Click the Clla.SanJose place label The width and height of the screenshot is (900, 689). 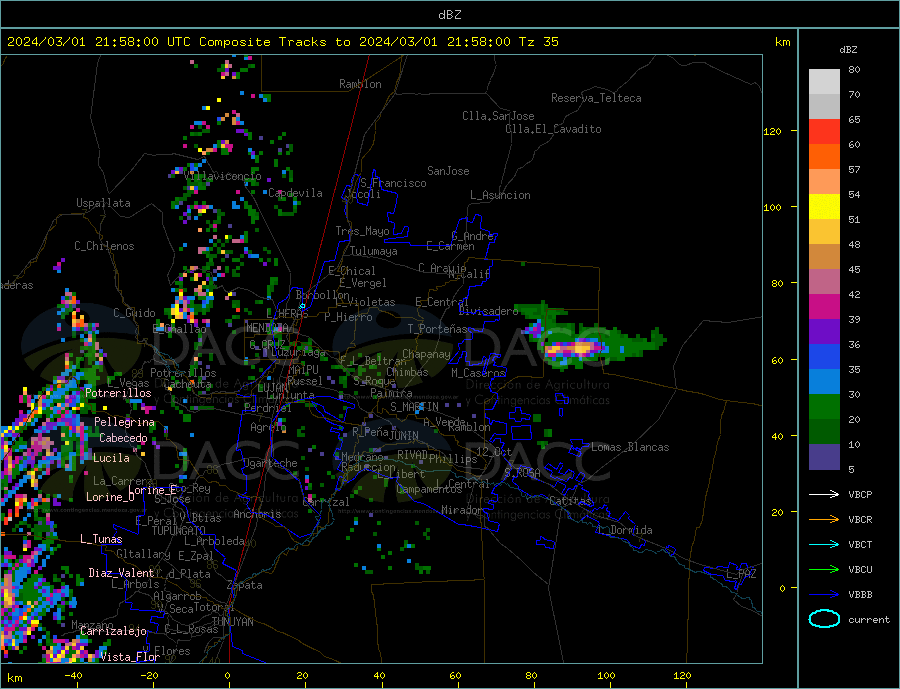pos(498,116)
